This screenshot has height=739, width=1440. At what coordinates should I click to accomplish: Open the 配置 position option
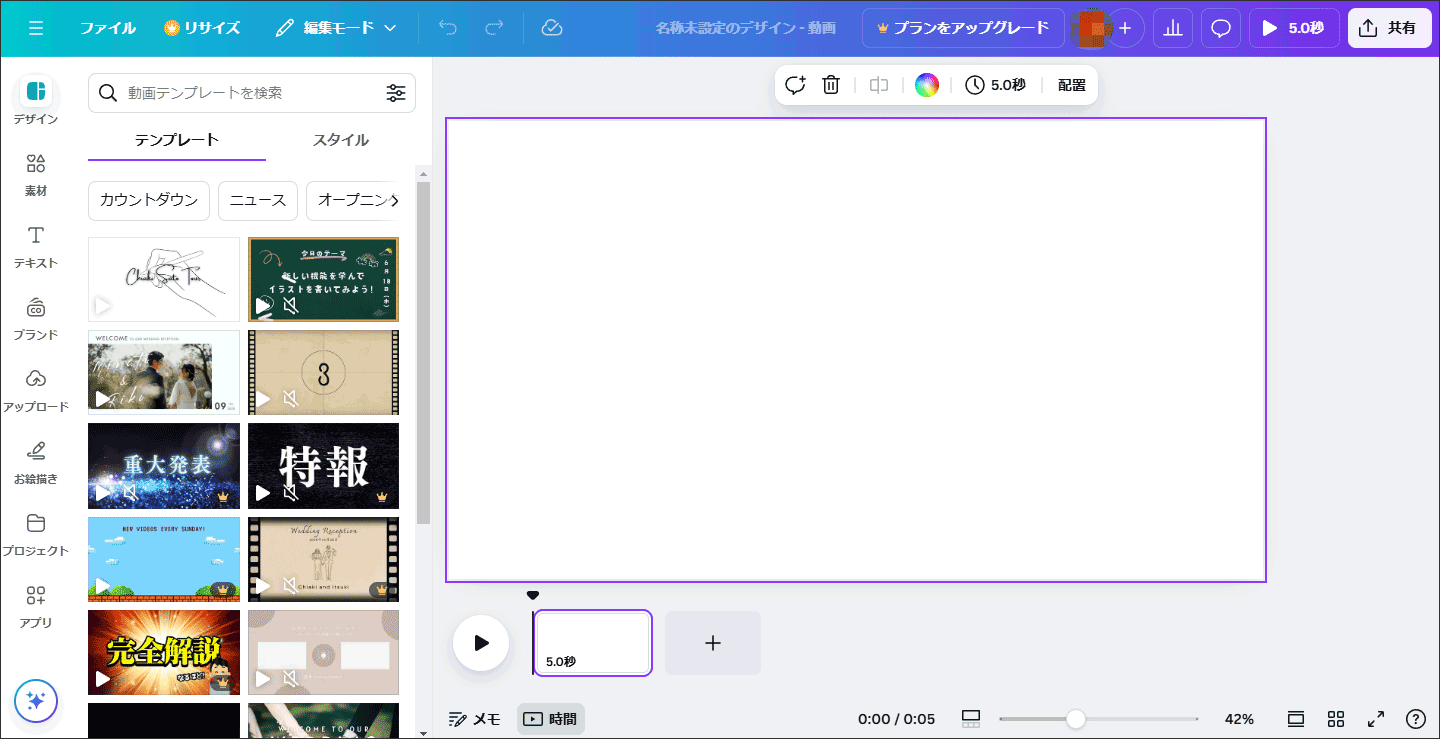(x=1072, y=85)
